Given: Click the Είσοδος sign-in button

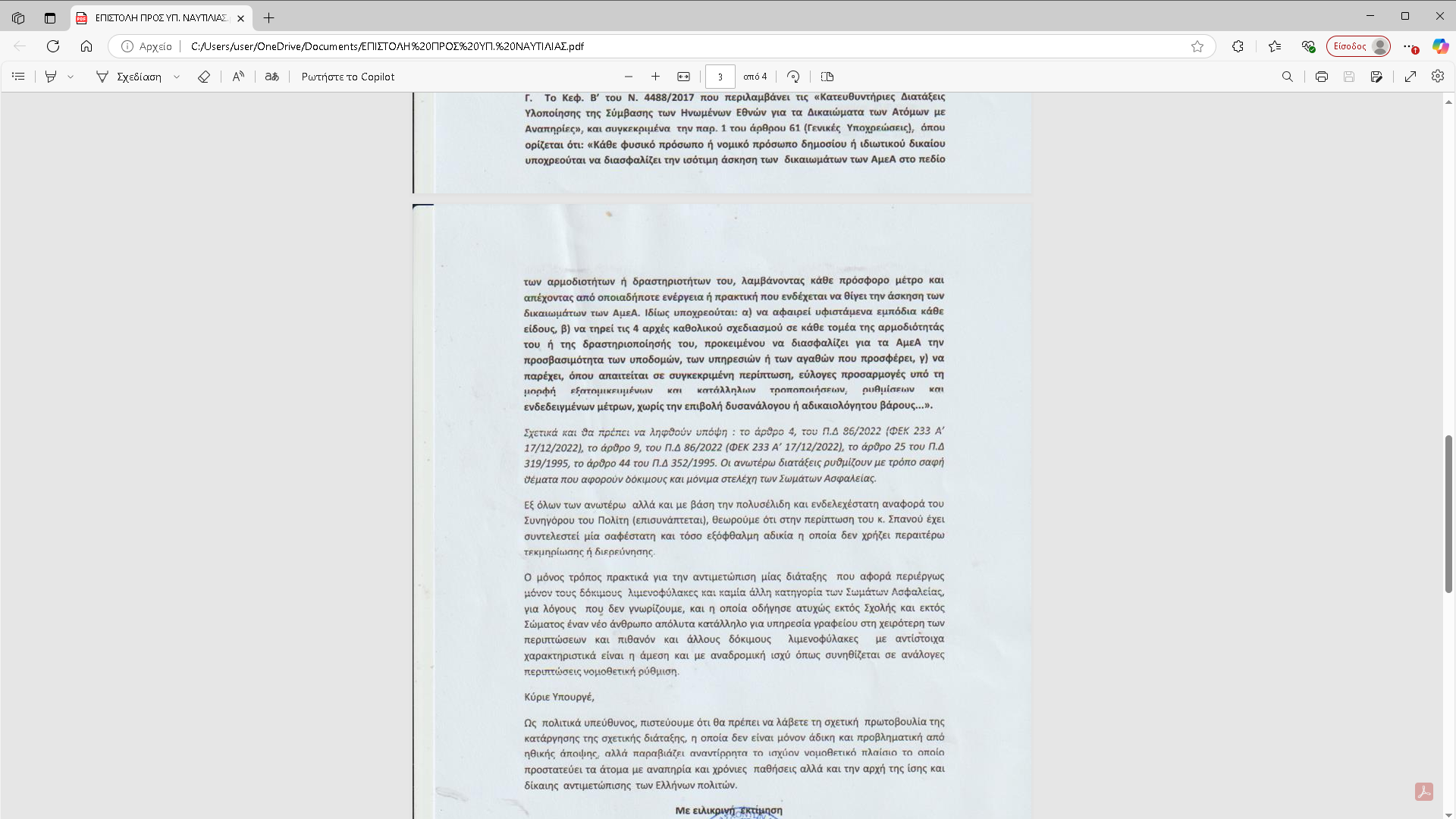Looking at the screenshot, I should (x=1357, y=46).
